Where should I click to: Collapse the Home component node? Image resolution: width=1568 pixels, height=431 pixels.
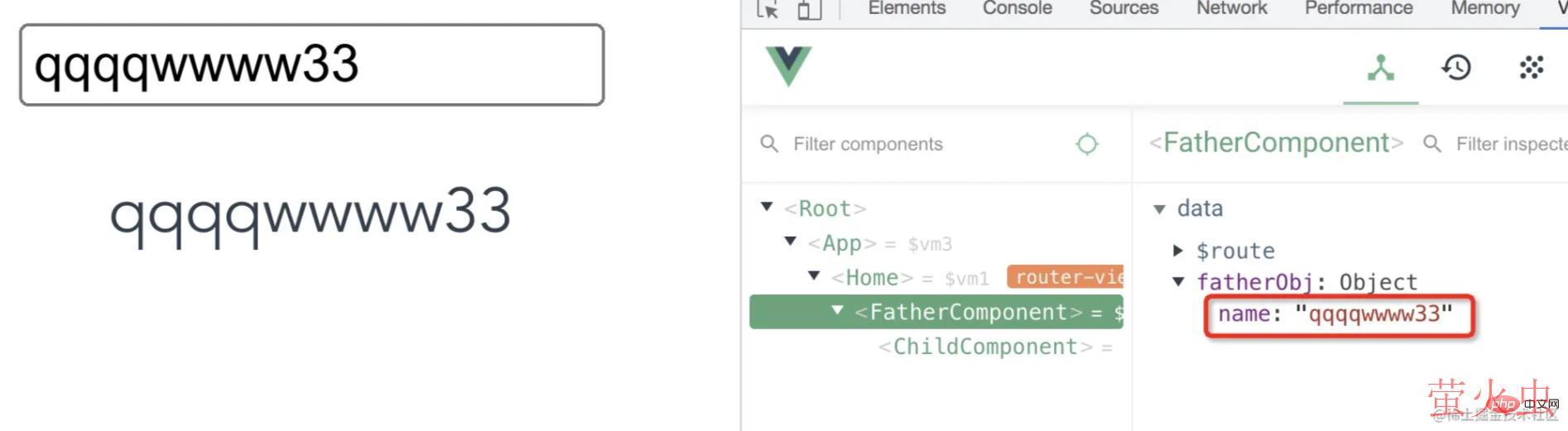coord(814,275)
